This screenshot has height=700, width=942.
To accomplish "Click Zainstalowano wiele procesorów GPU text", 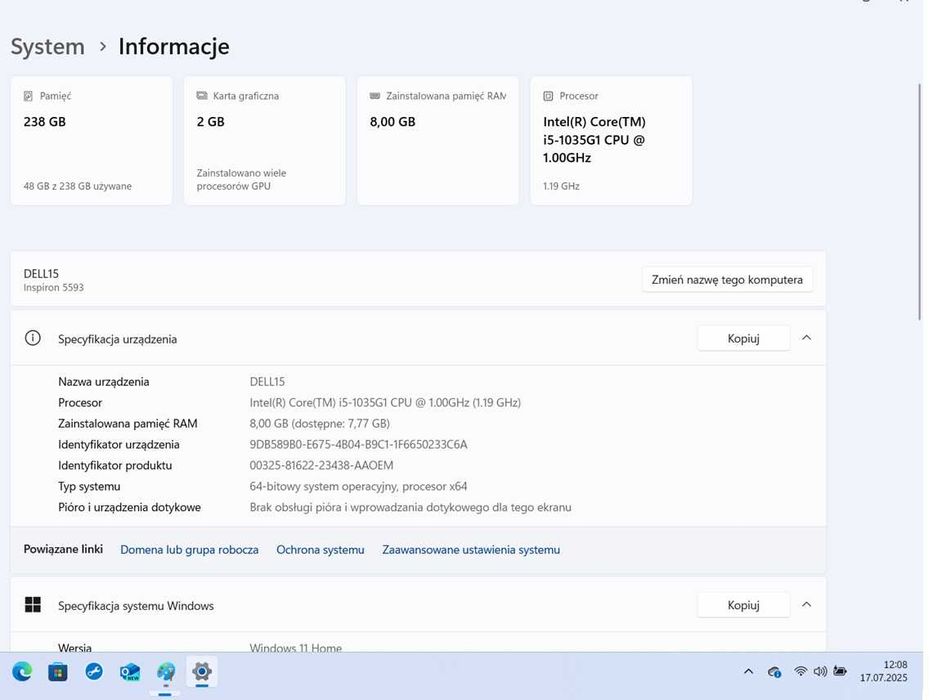I will click(242, 180).
